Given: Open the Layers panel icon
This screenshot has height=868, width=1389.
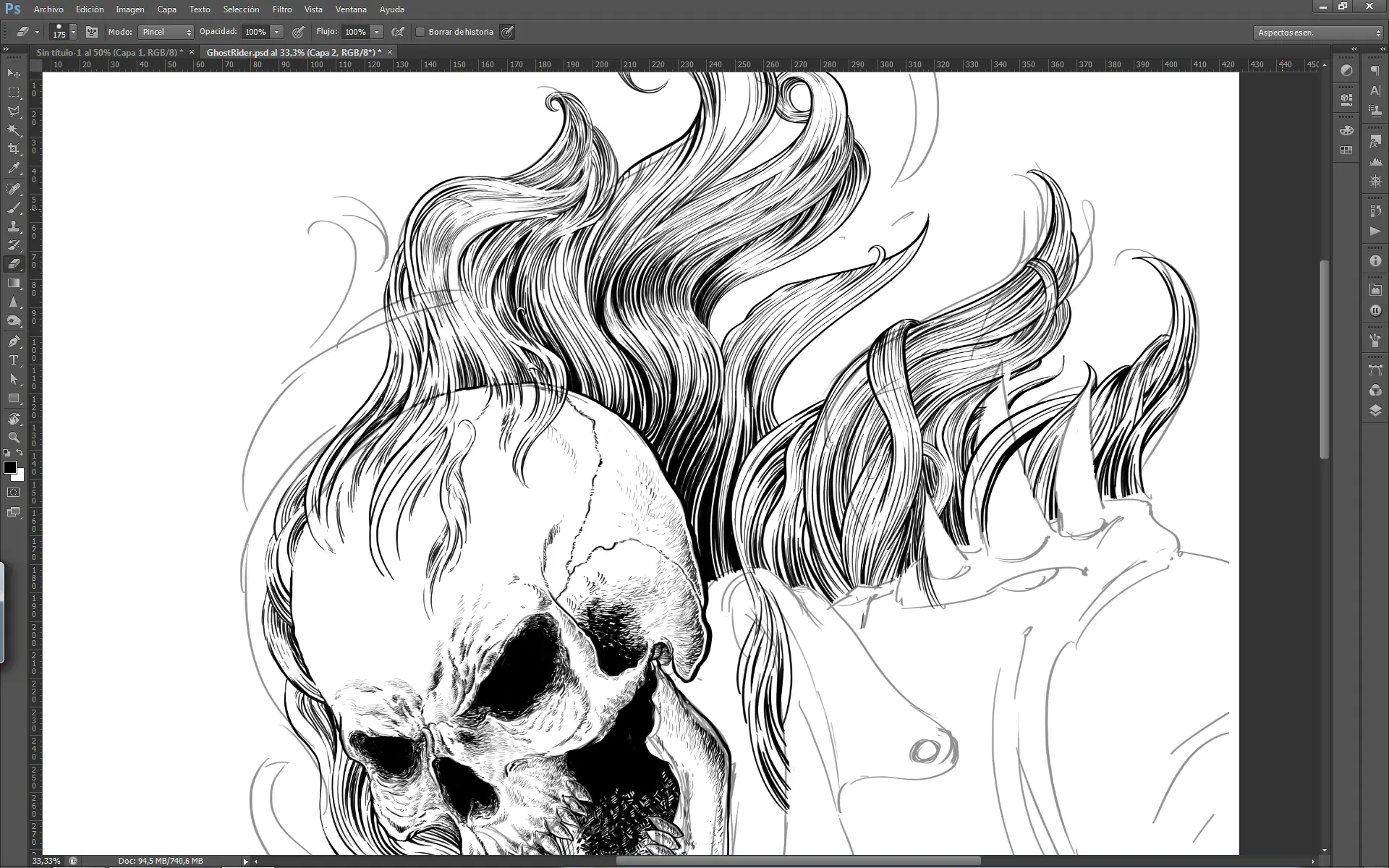Looking at the screenshot, I should [x=1375, y=410].
